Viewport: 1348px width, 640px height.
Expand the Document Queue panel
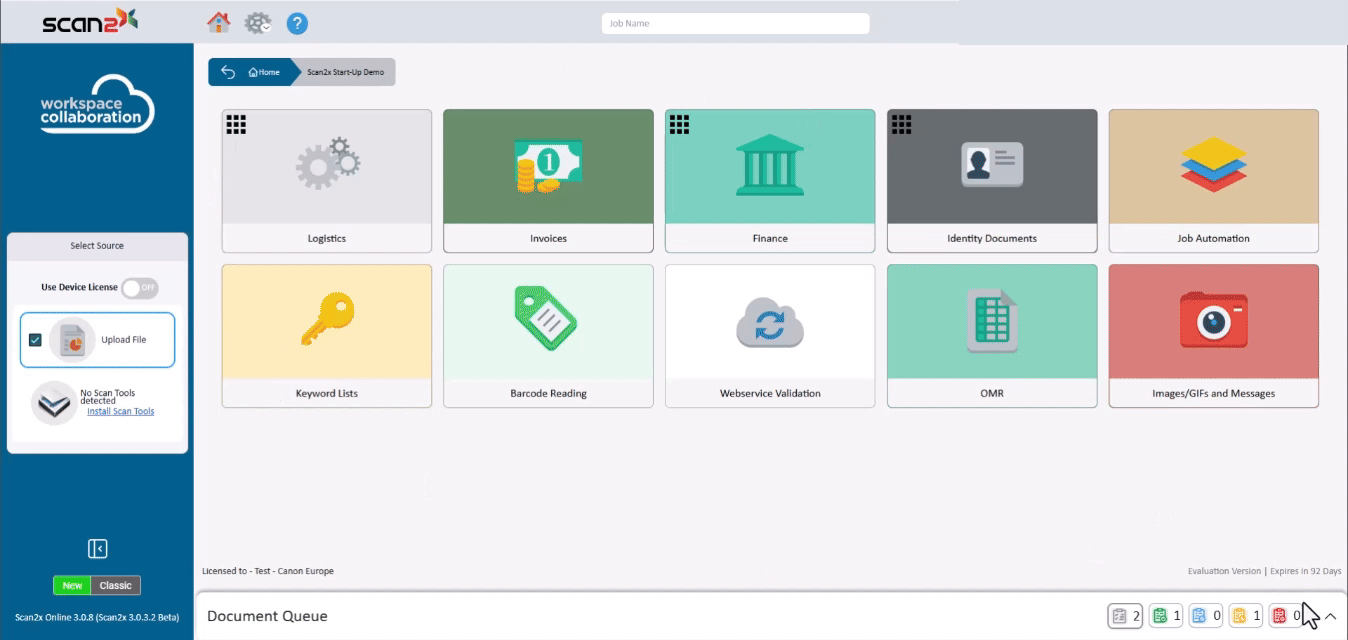point(1330,617)
